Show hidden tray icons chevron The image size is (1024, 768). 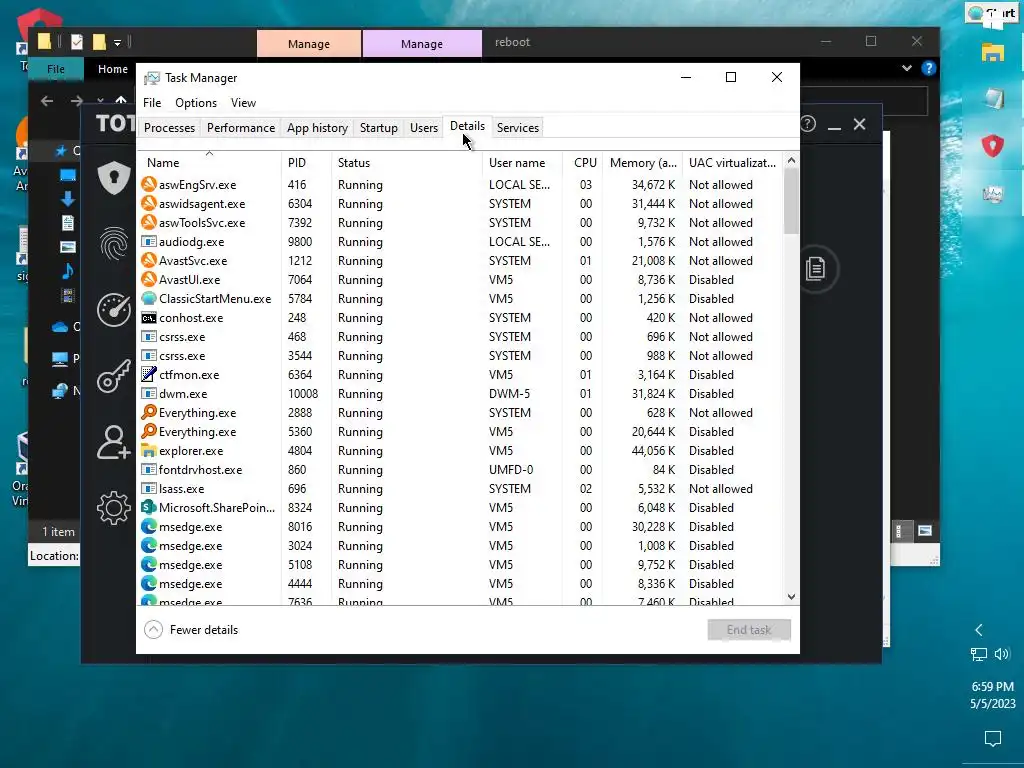978,630
